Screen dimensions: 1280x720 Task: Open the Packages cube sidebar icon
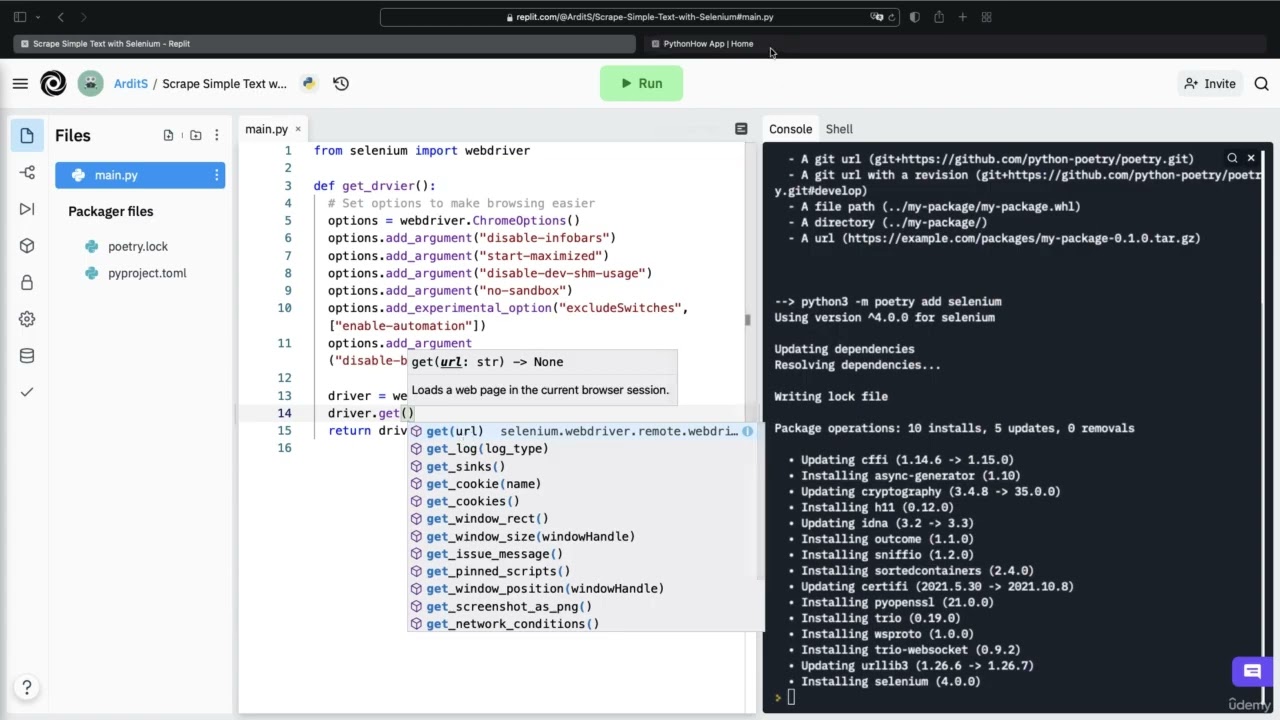click(x=27, y=246)
